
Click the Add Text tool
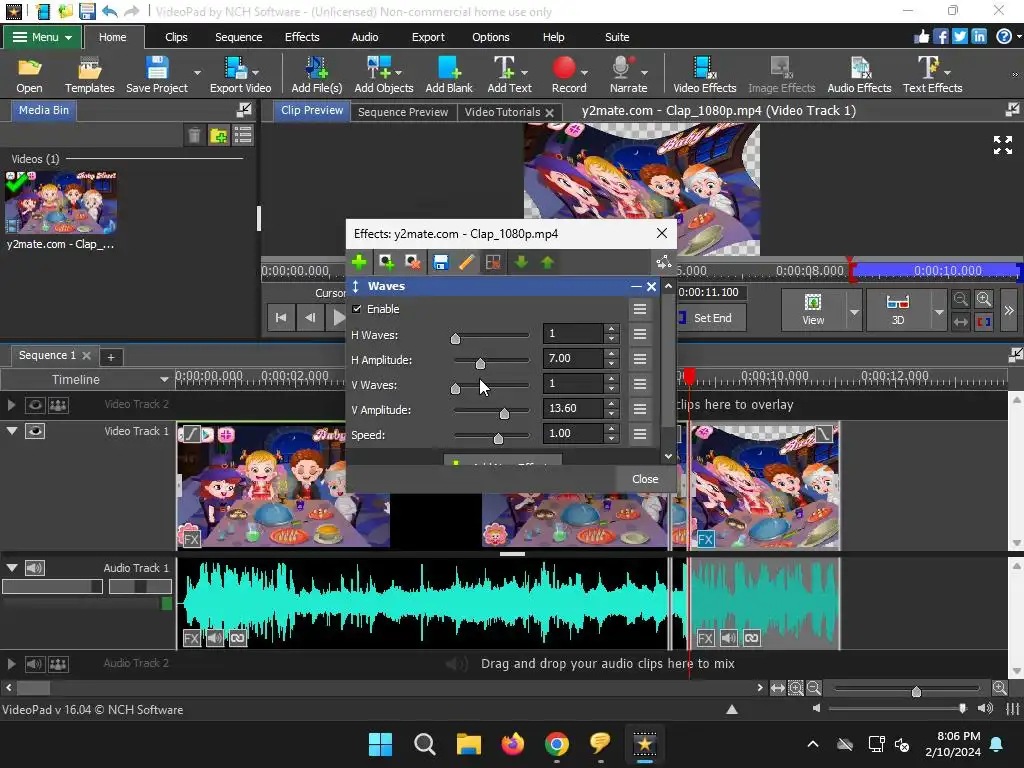point(509,74)
